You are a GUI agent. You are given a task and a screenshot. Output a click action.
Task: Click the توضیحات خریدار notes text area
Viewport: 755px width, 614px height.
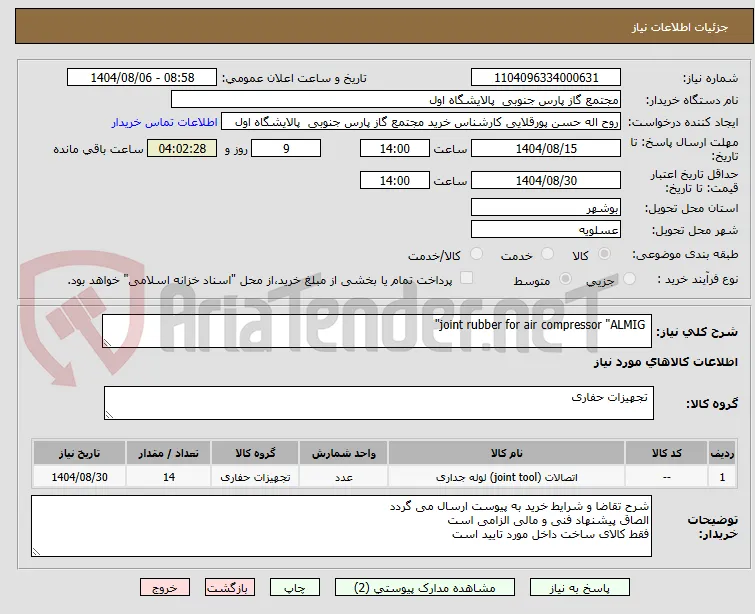point(341,526)
